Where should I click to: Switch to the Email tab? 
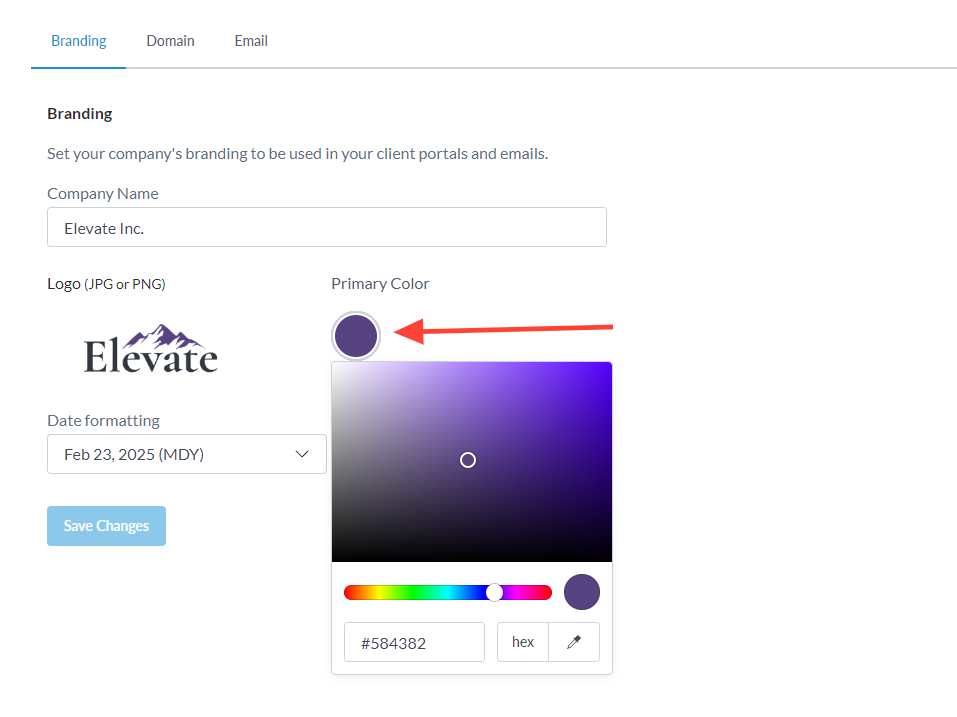point(250,40)
